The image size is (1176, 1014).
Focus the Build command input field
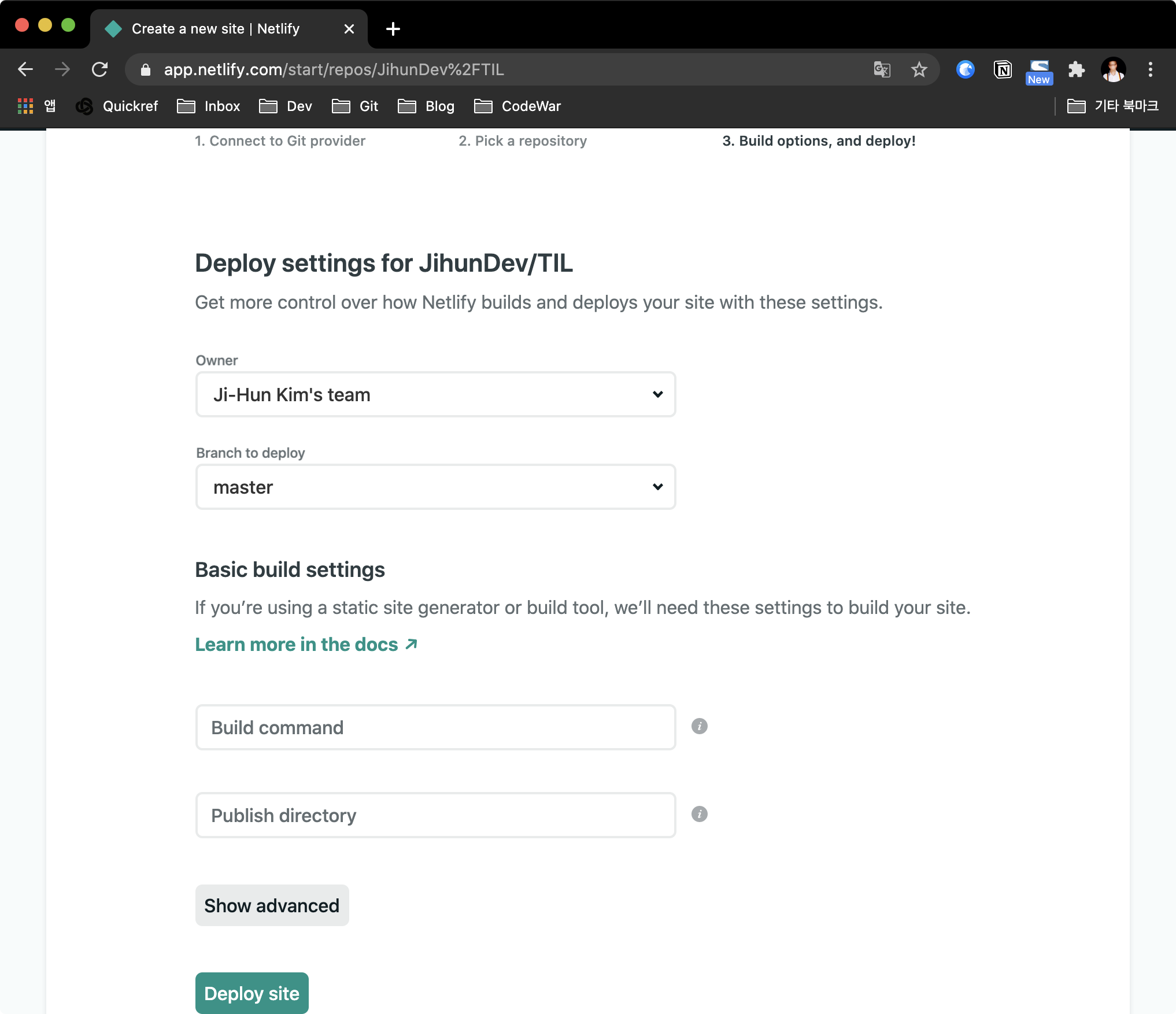(435, 727)
